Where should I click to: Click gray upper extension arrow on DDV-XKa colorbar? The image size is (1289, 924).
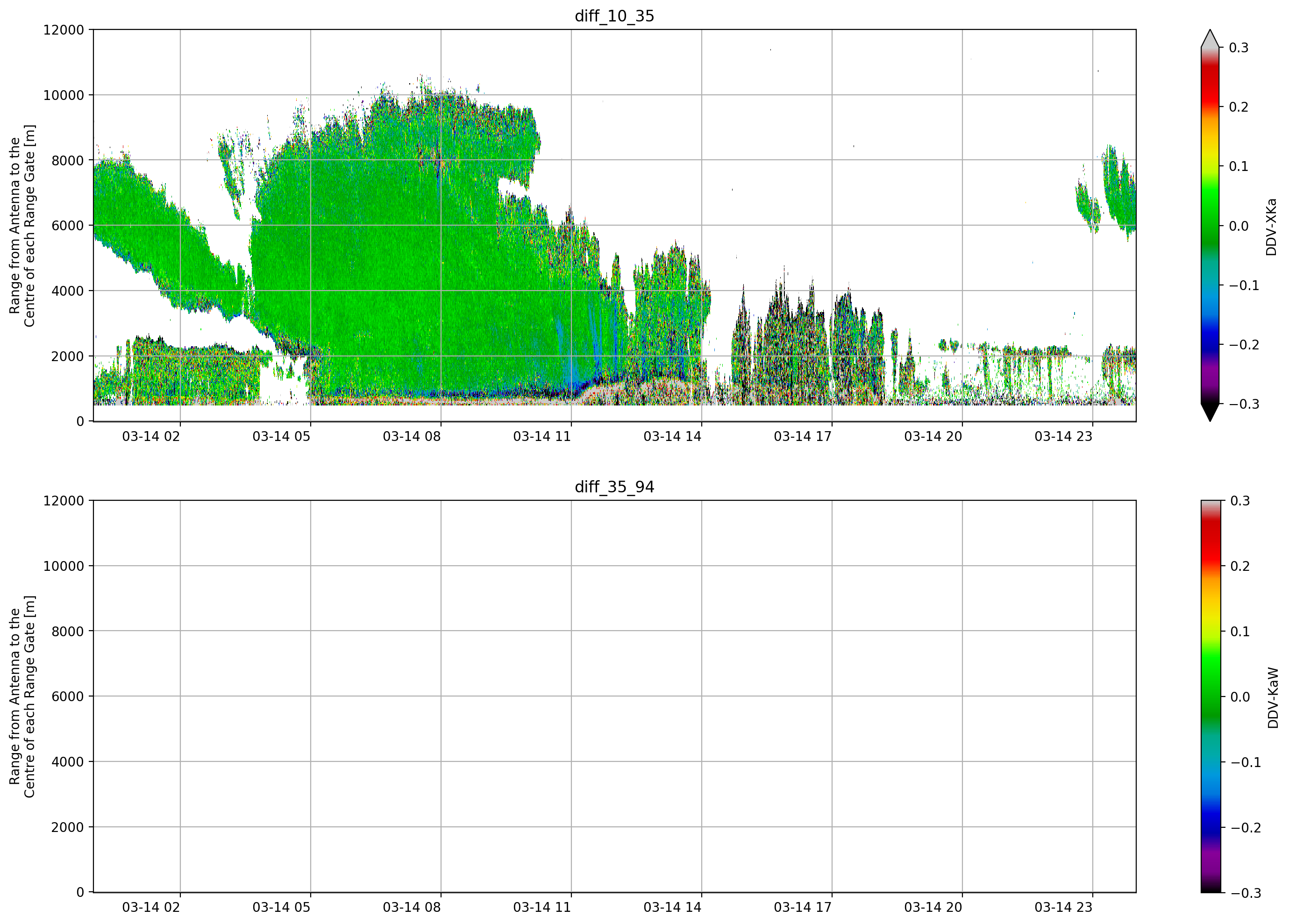coord(1210,39)
